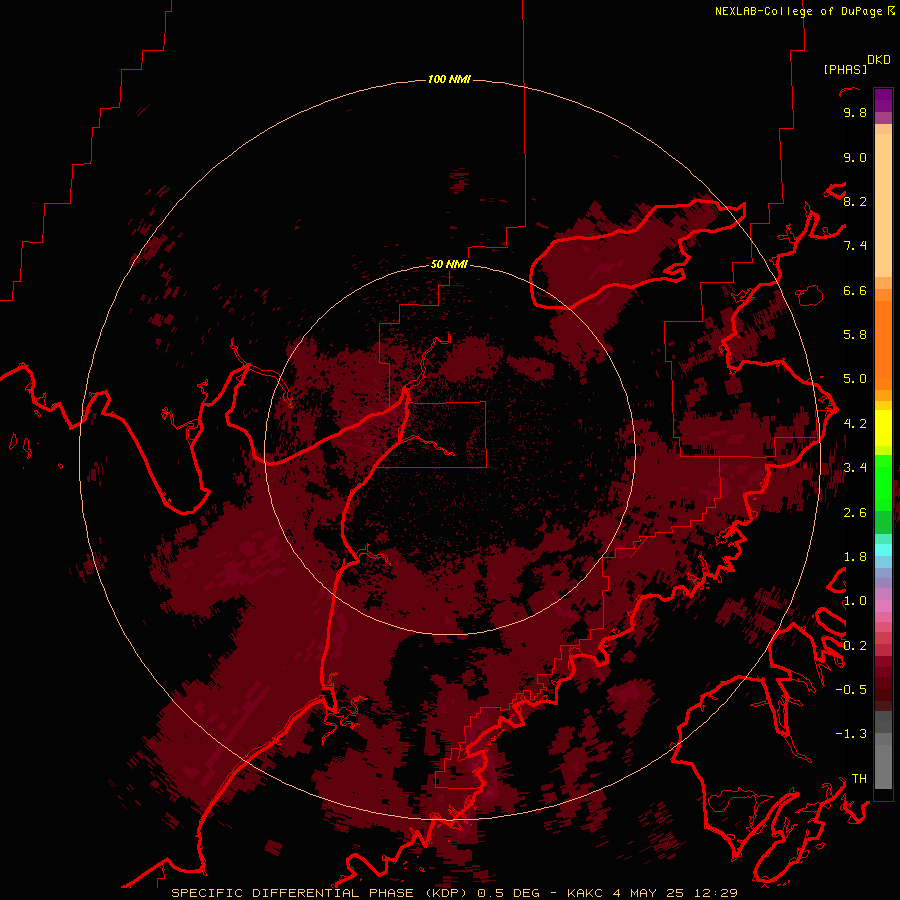Click the 4.2 legend value
This screenshot has width=900, height=900.
coord(855,424)
